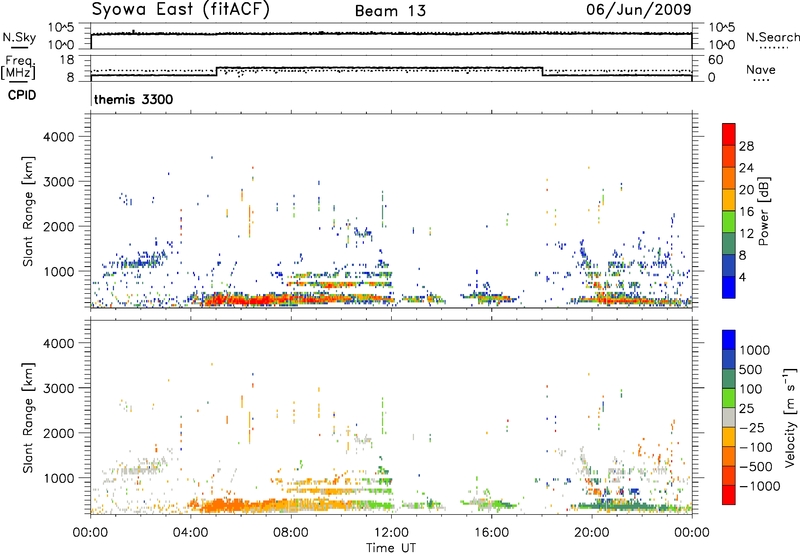Click the right '10^0' noise axis tick
The height and width of the screenshot is (554, 800).
point(722,44)
